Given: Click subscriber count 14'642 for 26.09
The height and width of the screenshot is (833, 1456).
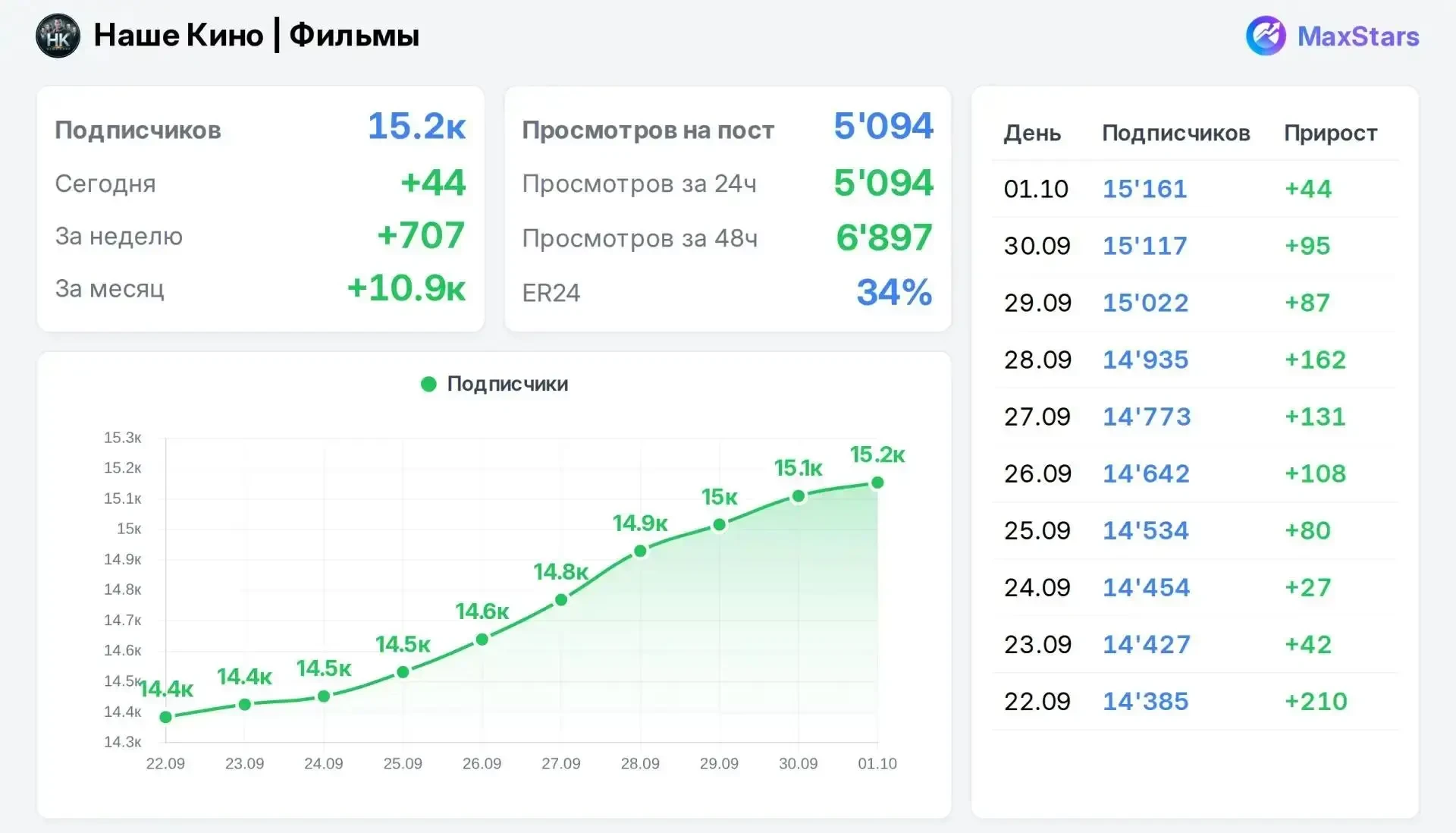Looking at the screenshot, I should [x=1146, y=473].
